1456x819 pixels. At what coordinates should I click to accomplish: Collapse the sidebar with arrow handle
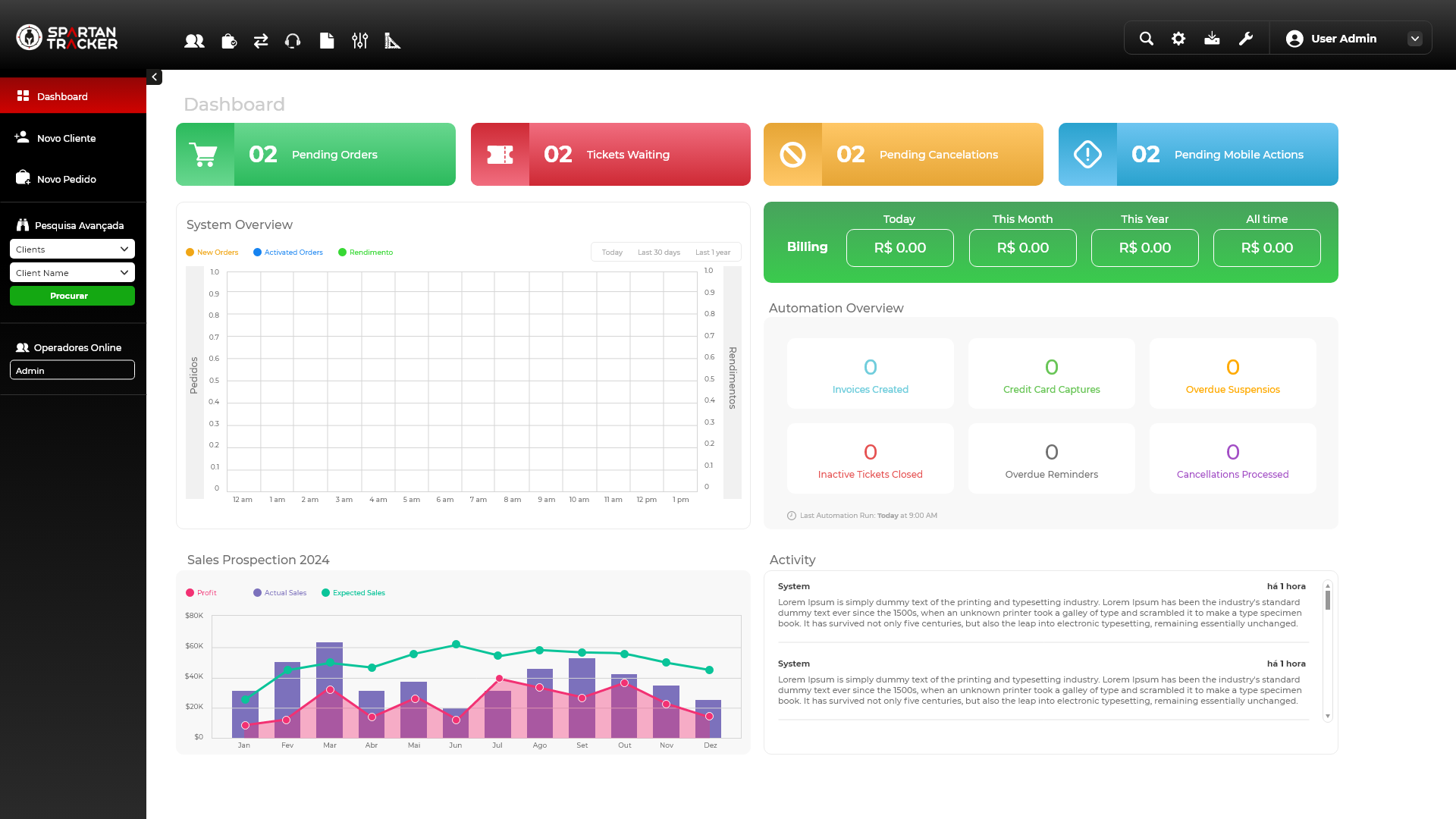pyautogui.click(x=154, y=77)
